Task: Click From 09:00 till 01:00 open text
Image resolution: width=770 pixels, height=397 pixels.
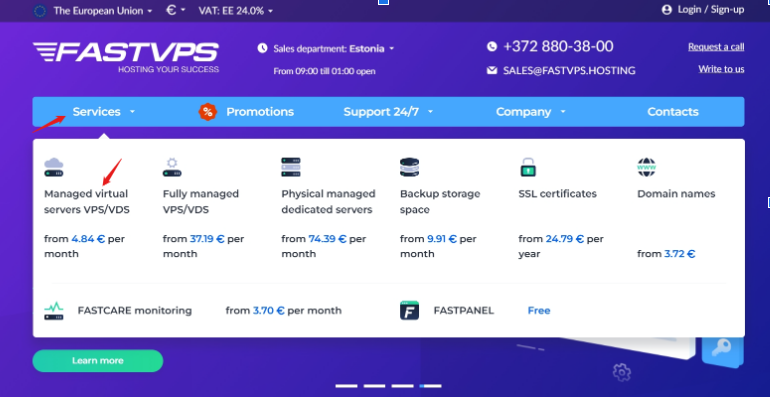Action: (x=324, y=71)
